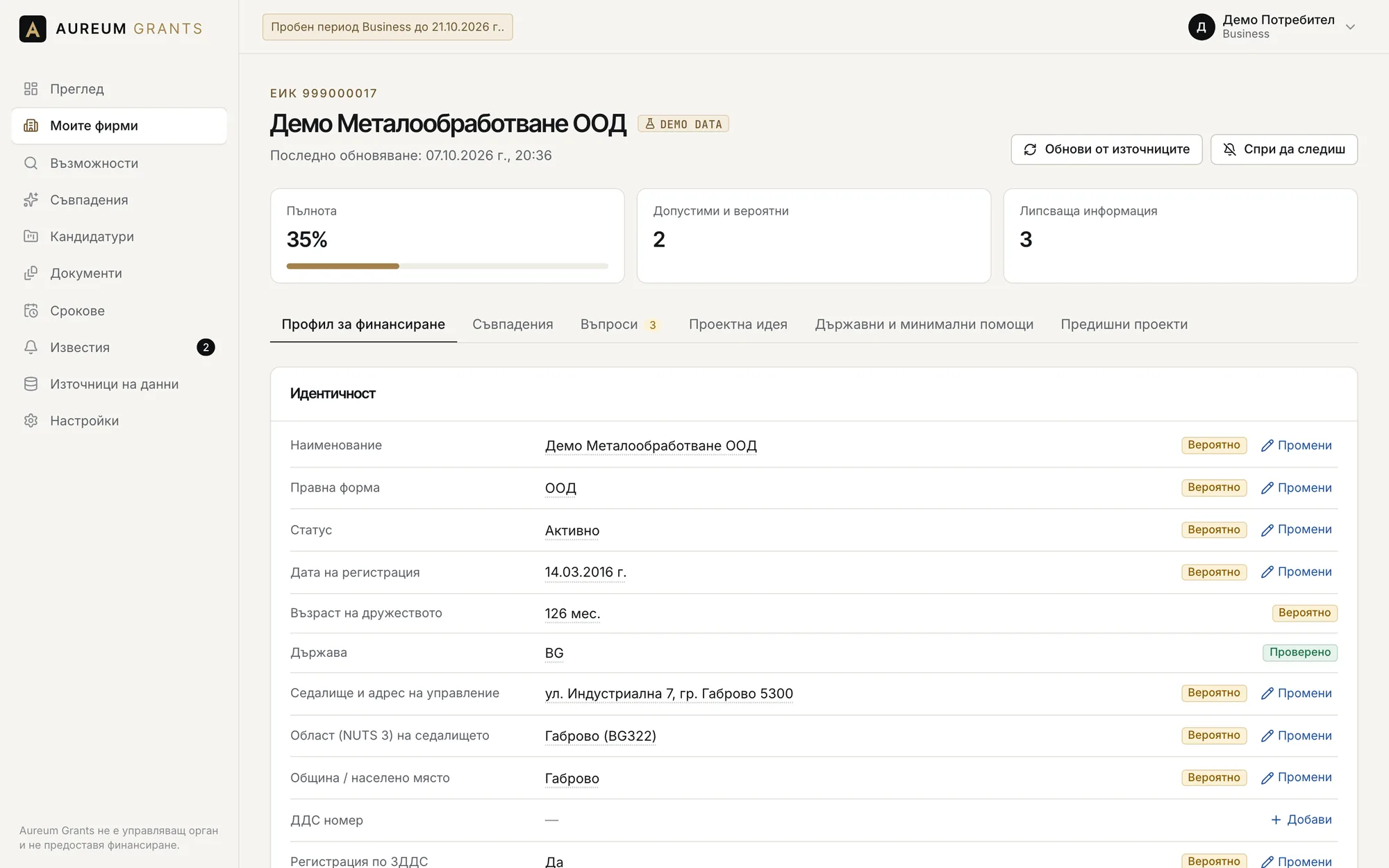Open Настройки settings page

coord(119,421)
